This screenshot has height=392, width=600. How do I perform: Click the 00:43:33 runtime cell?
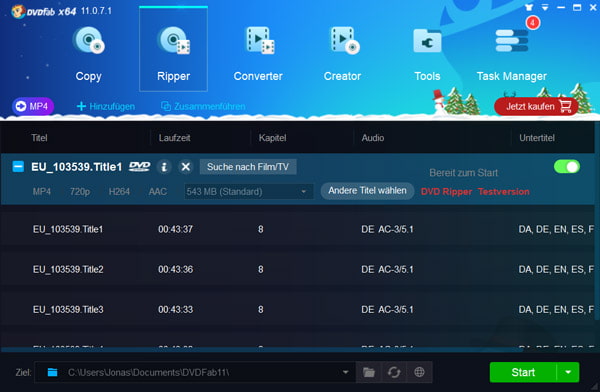pyautogui.click(x=176, y=309)
